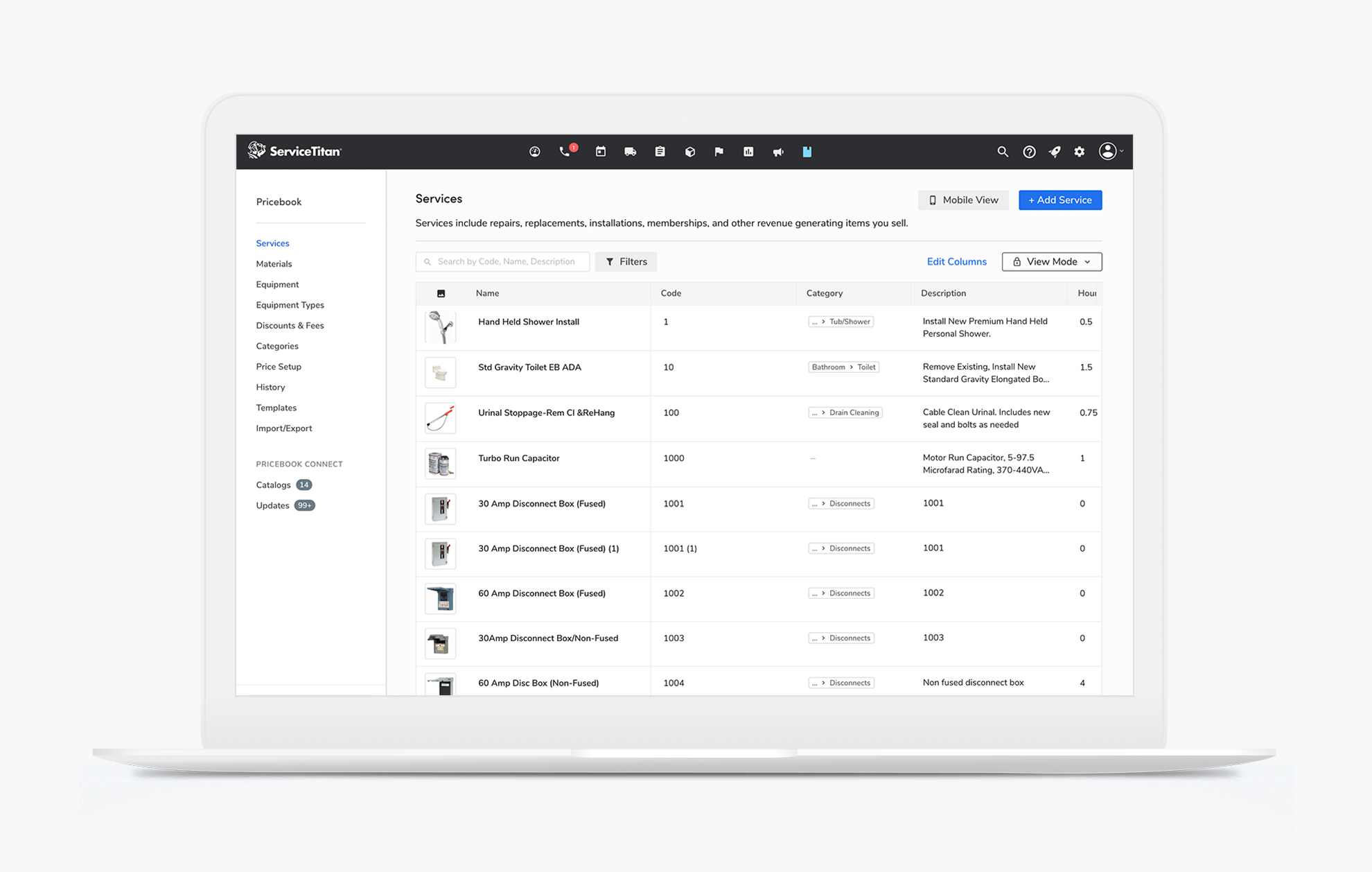Open the phone calls icon

tap(565, 152)
